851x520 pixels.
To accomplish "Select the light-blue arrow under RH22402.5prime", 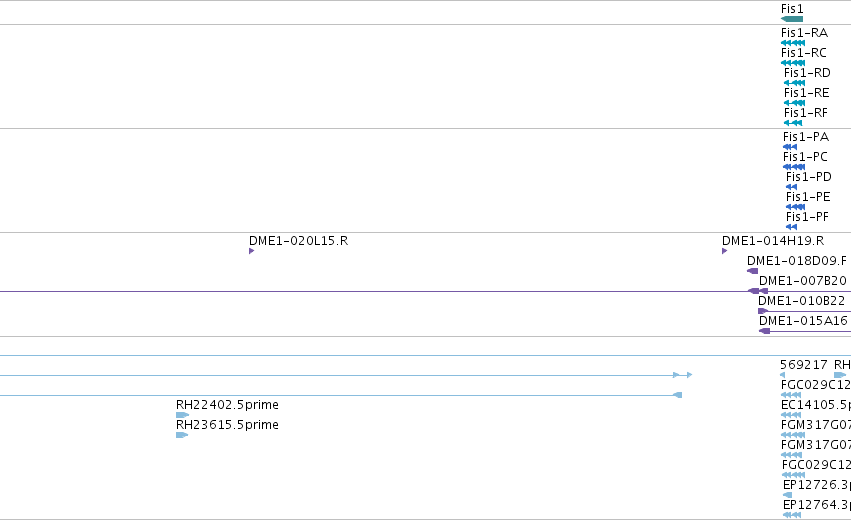I will (182, 415).
